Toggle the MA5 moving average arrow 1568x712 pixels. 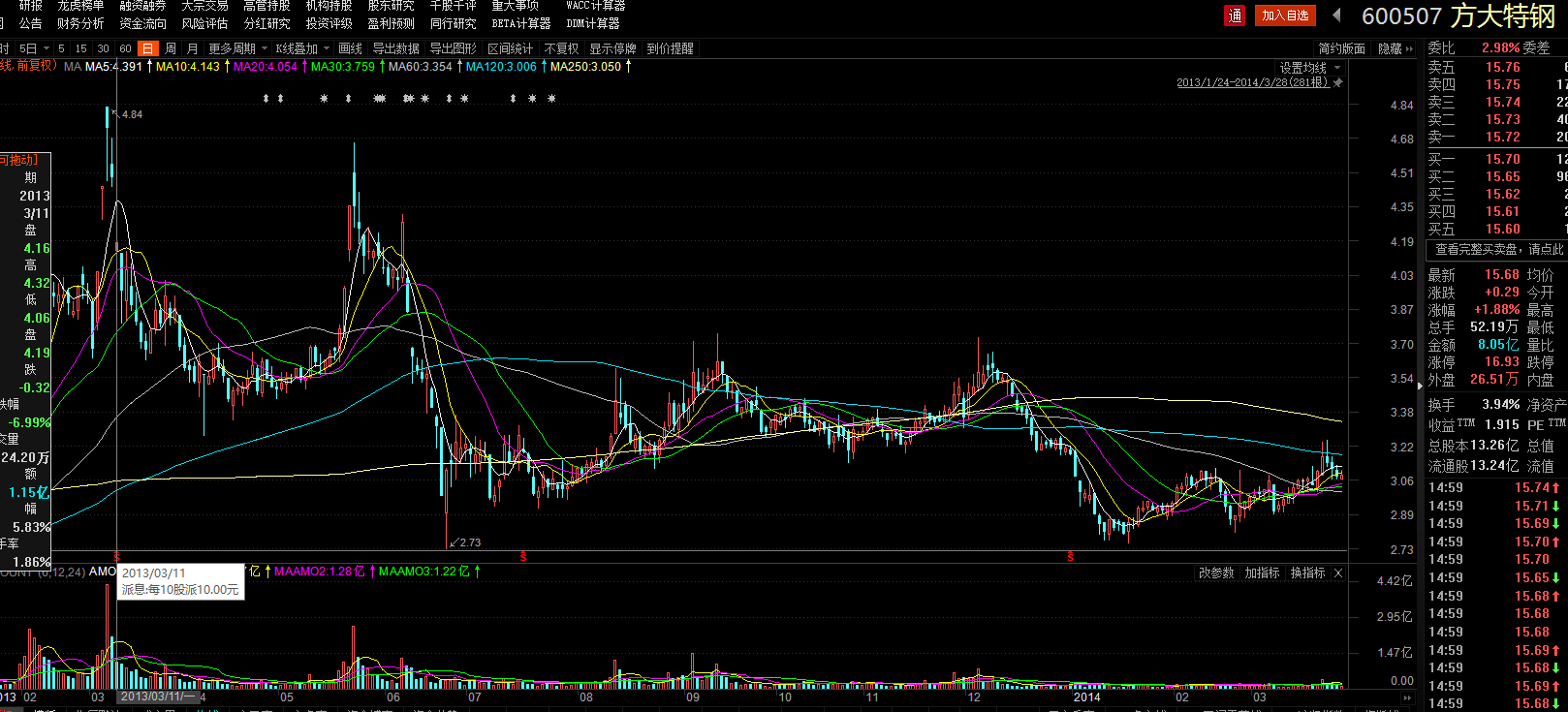[x=148, y=66]
